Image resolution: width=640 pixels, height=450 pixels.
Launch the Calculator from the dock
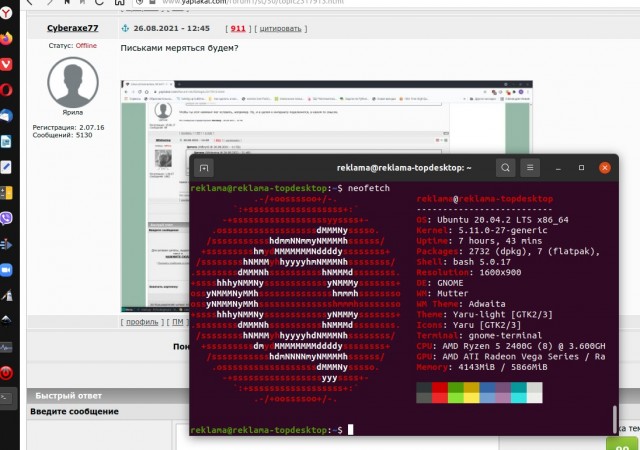click(x=6, y=193)
